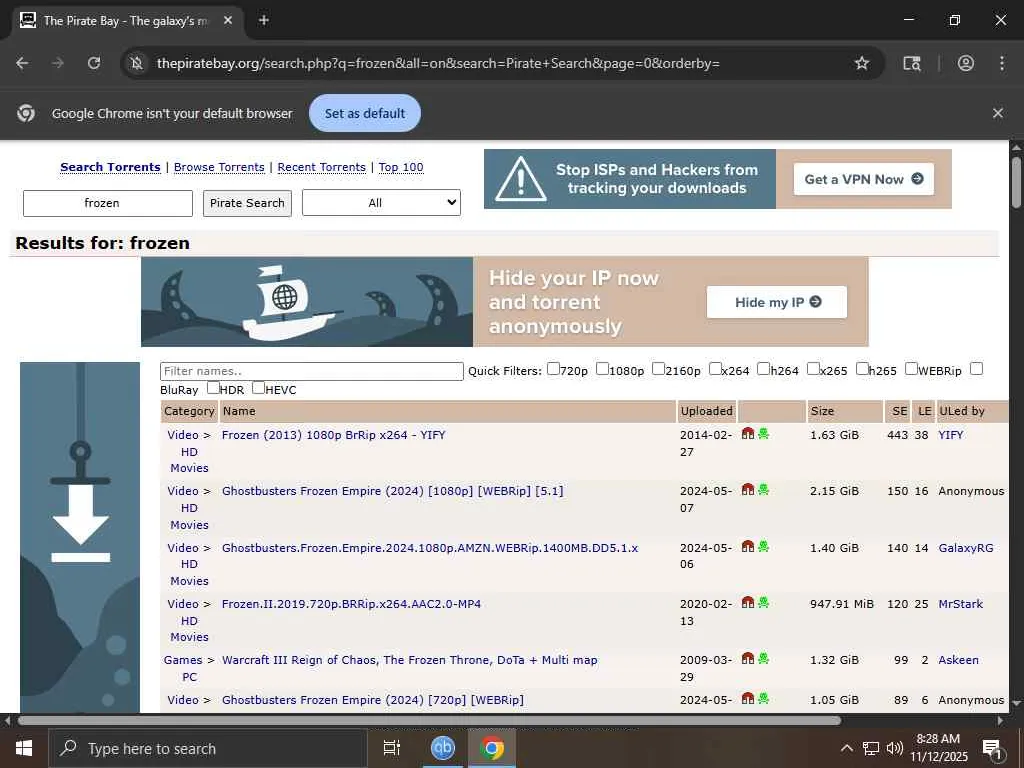Image resolution: width=1024 pixels, height=768 pixels.
Task: Click magnet icon for Ghostbusters Frozen Empire [720p]
Action: click(x=748, y=699)
